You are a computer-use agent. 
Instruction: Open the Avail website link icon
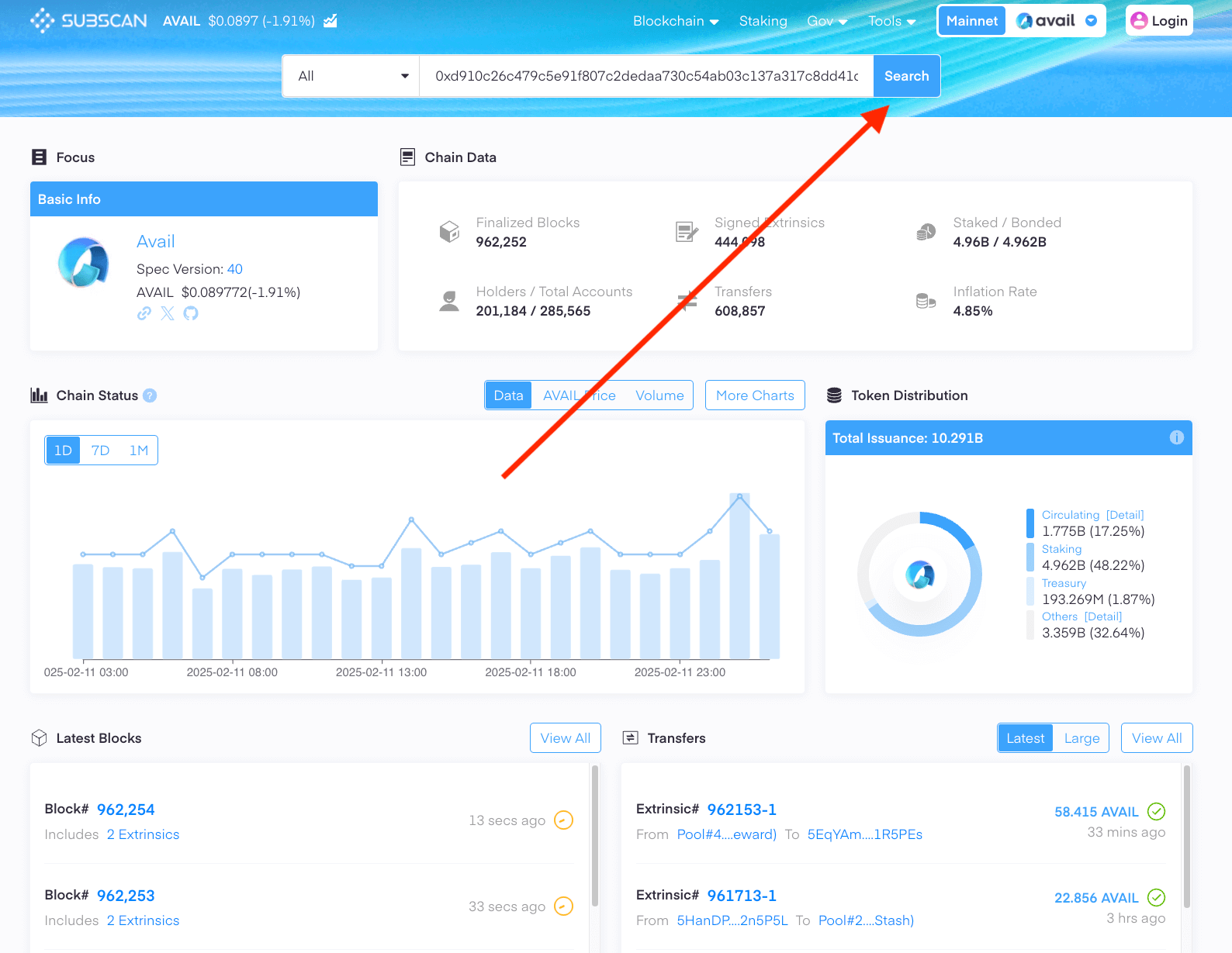point(144,313)
